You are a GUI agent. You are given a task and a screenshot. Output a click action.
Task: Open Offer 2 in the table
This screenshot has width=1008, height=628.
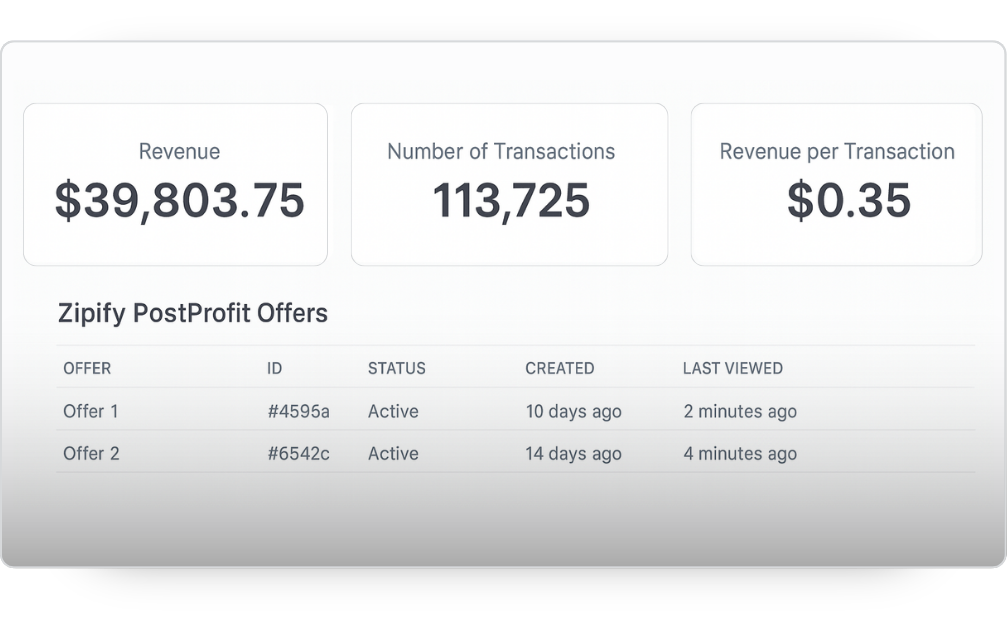pyautogui.click(x=91, y=453)
